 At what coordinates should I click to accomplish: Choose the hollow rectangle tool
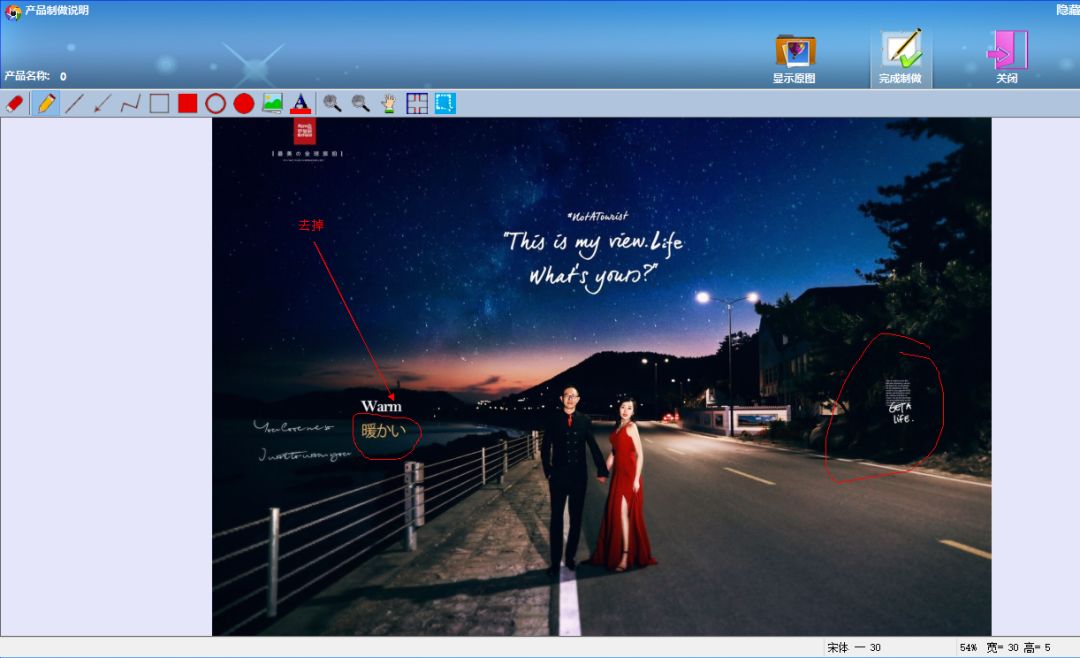tap(159, 103)
